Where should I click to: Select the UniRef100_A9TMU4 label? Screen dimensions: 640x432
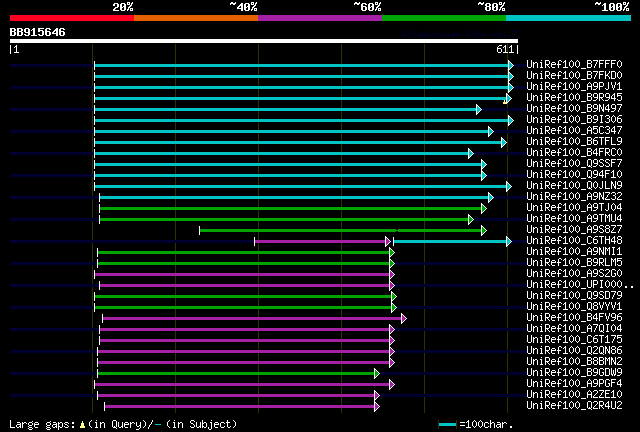[x=574, y=219]
